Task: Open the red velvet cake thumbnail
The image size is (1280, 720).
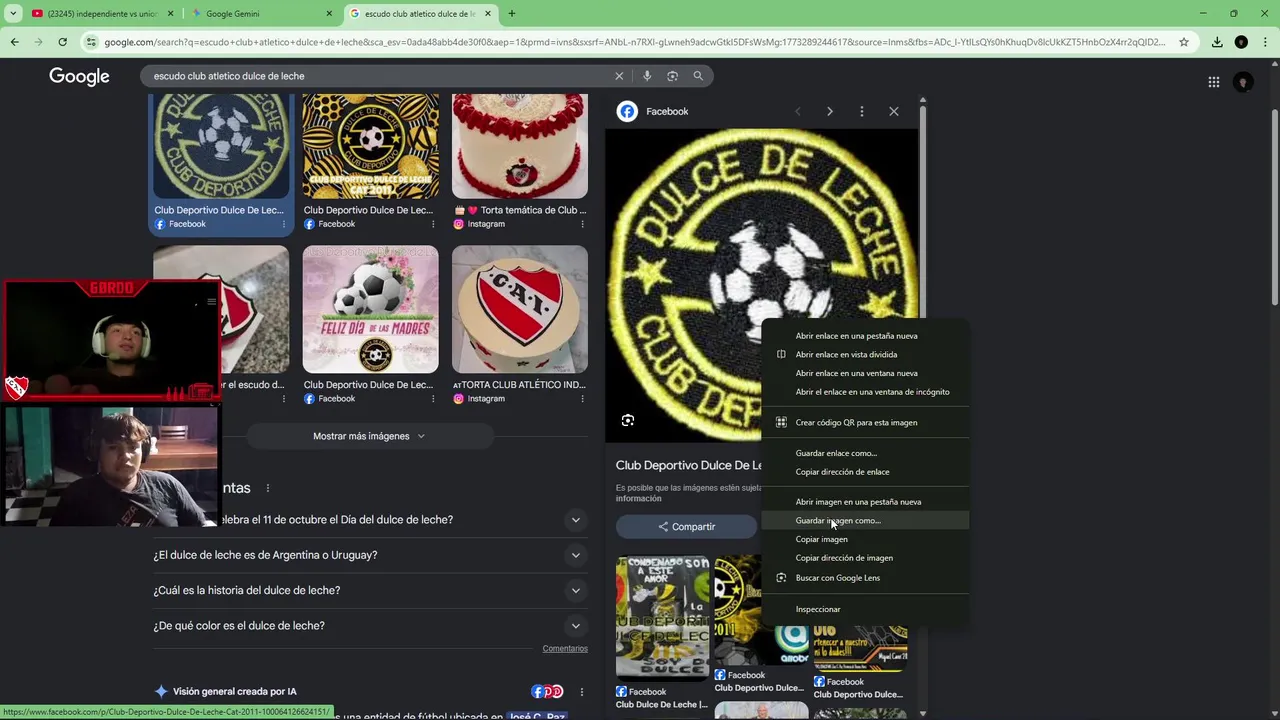Action: click(520, 146)
